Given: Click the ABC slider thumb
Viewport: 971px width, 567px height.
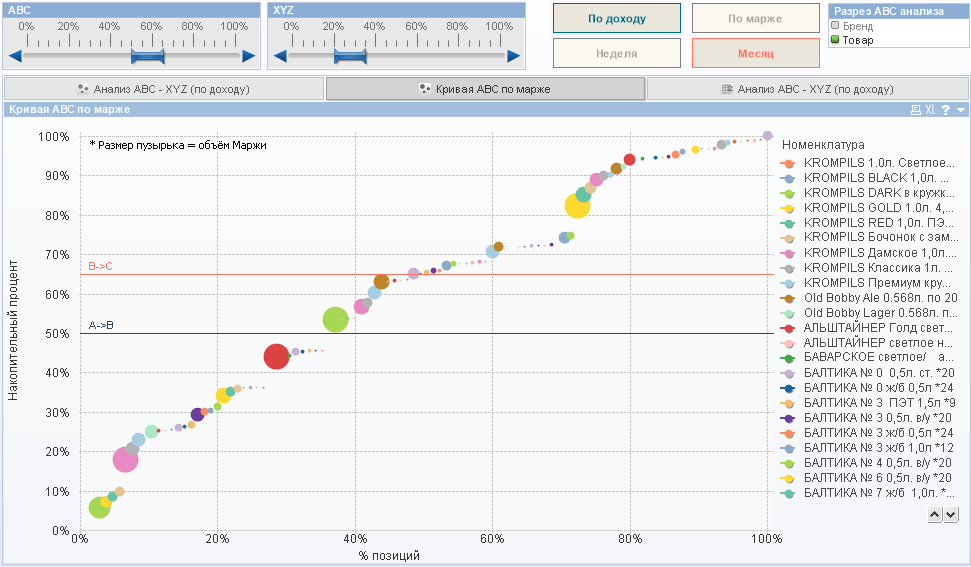Looking at the screenshot, I should point(148,56).
